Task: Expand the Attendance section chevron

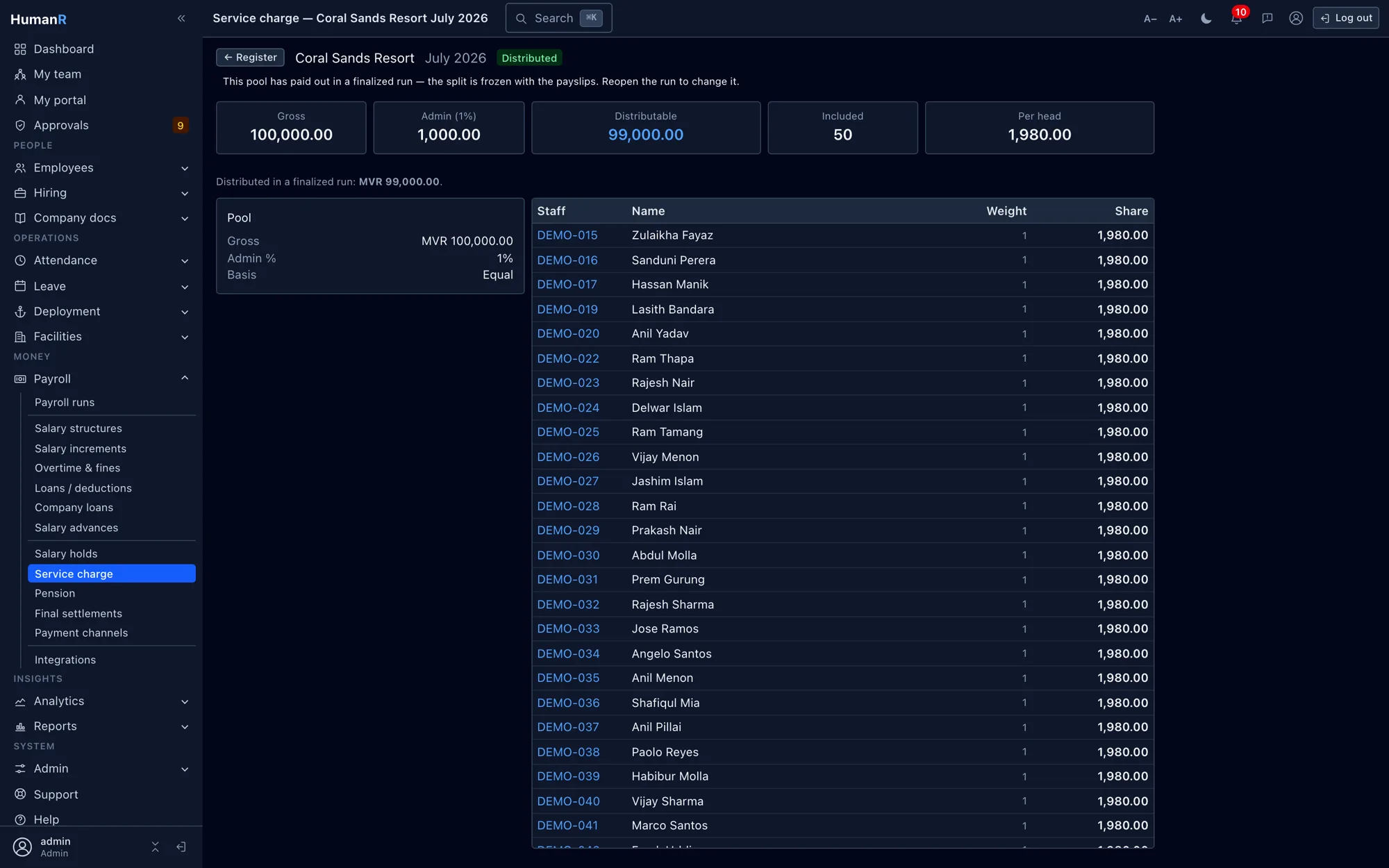Action: (185, 261)
